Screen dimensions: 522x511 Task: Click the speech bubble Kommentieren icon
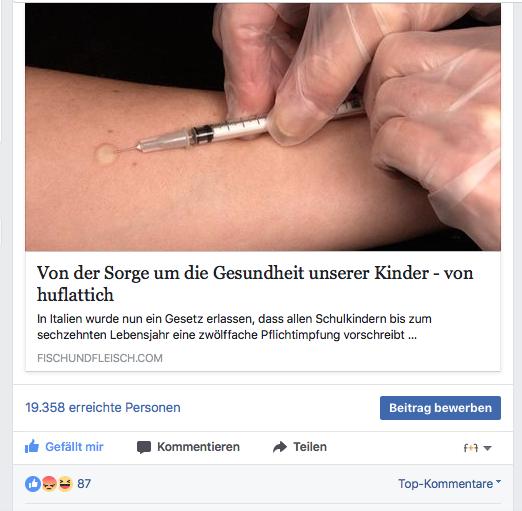[x=144, y=447]
